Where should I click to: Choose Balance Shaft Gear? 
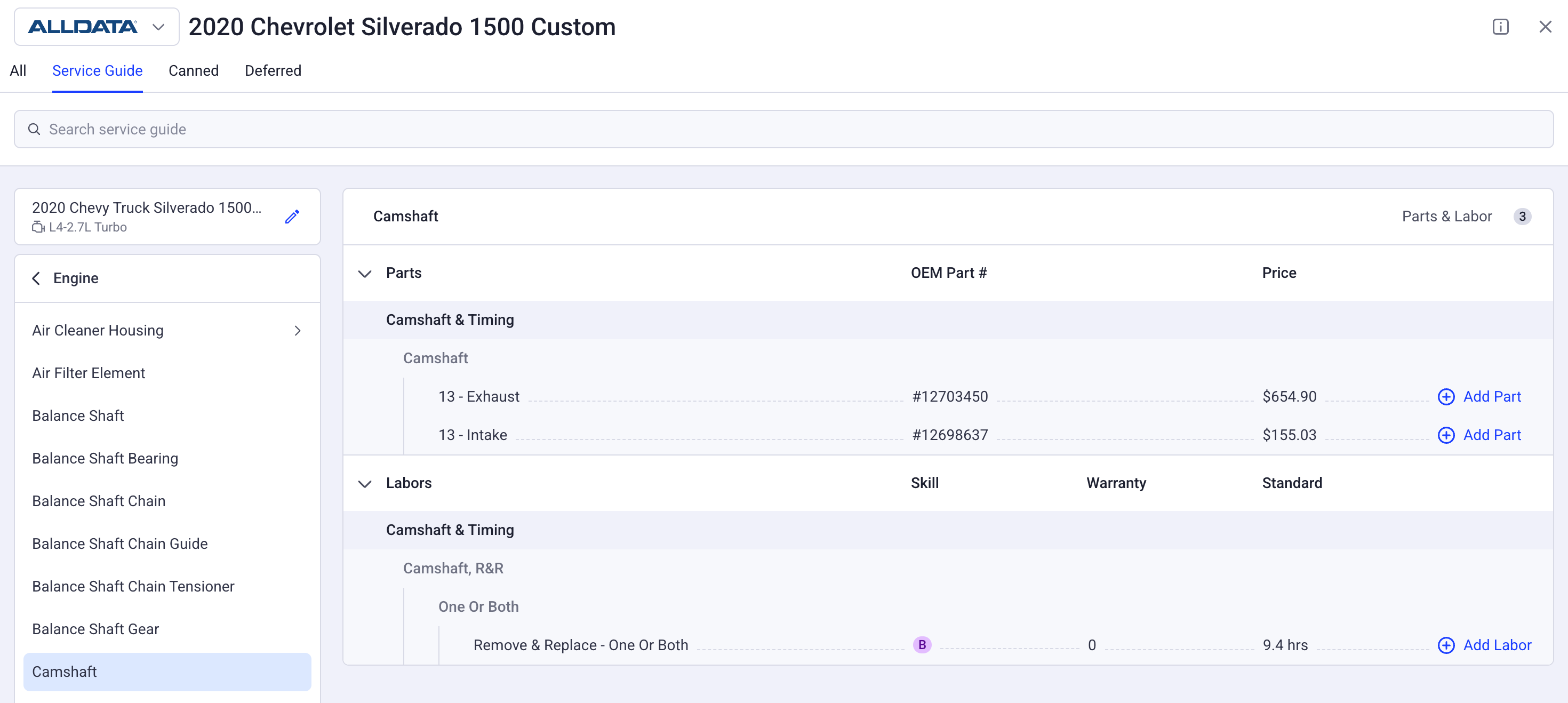167,629
